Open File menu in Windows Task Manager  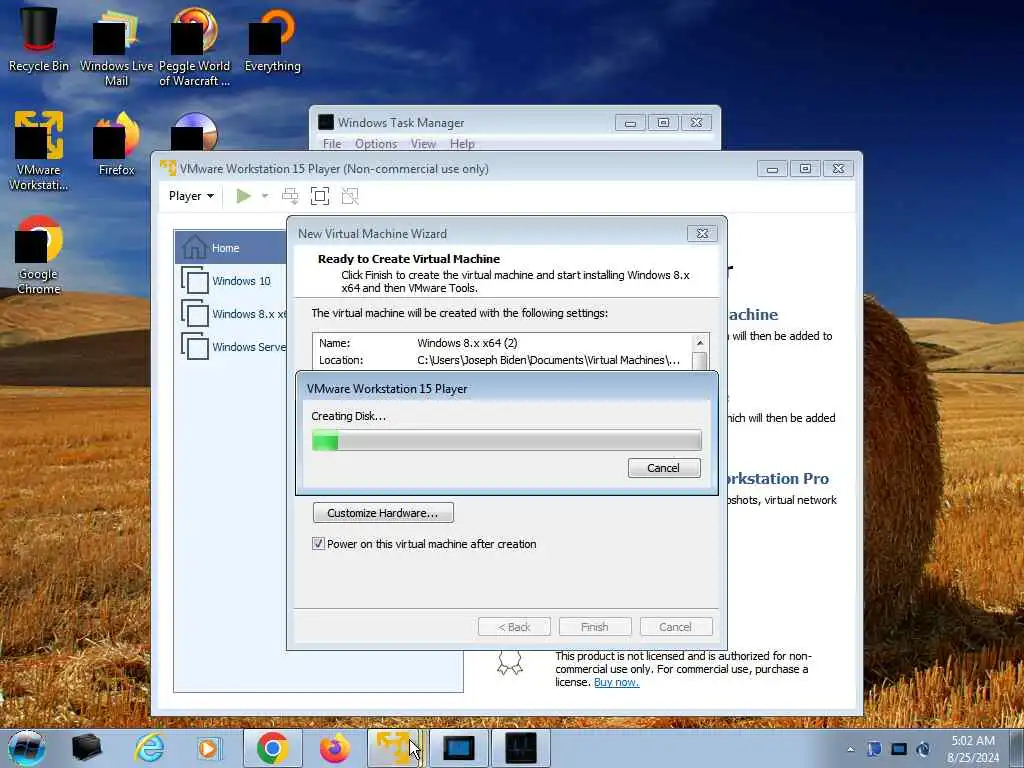(x=332, y=144)
